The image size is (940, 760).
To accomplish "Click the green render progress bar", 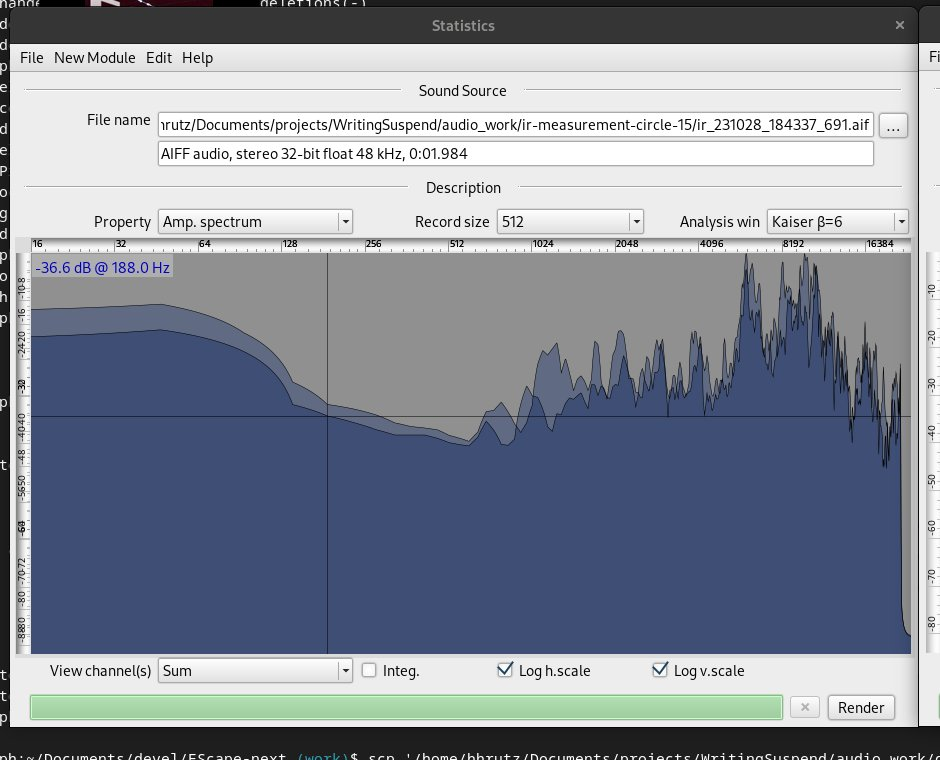I will 406,707.
